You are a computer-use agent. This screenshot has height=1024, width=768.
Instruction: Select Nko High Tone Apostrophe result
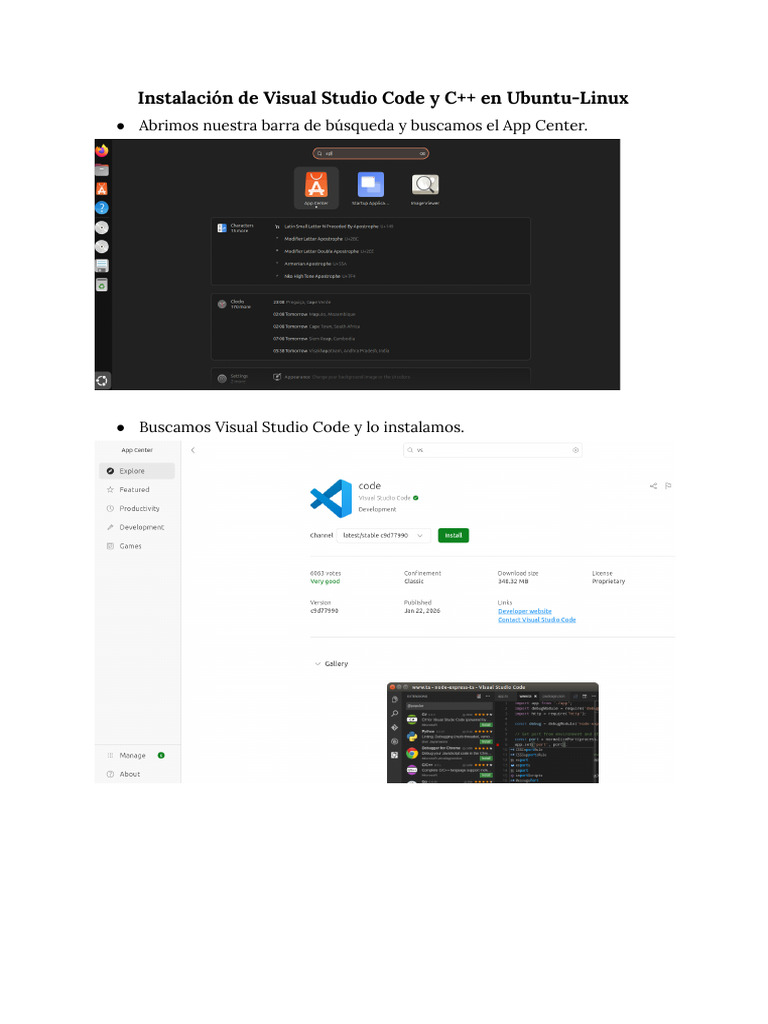click(315, 276)
